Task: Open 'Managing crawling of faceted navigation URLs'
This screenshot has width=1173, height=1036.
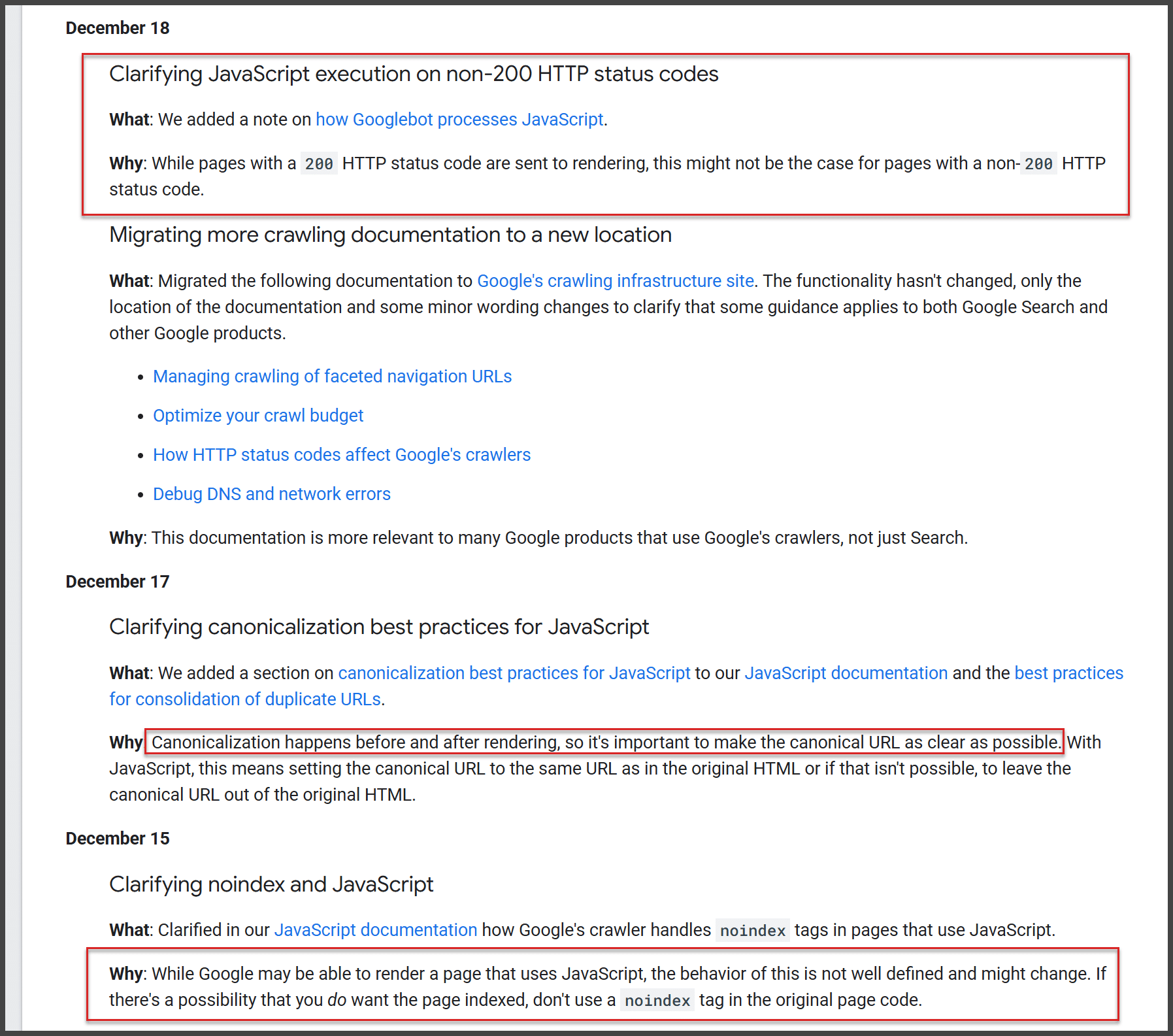Action: point(332,376)
